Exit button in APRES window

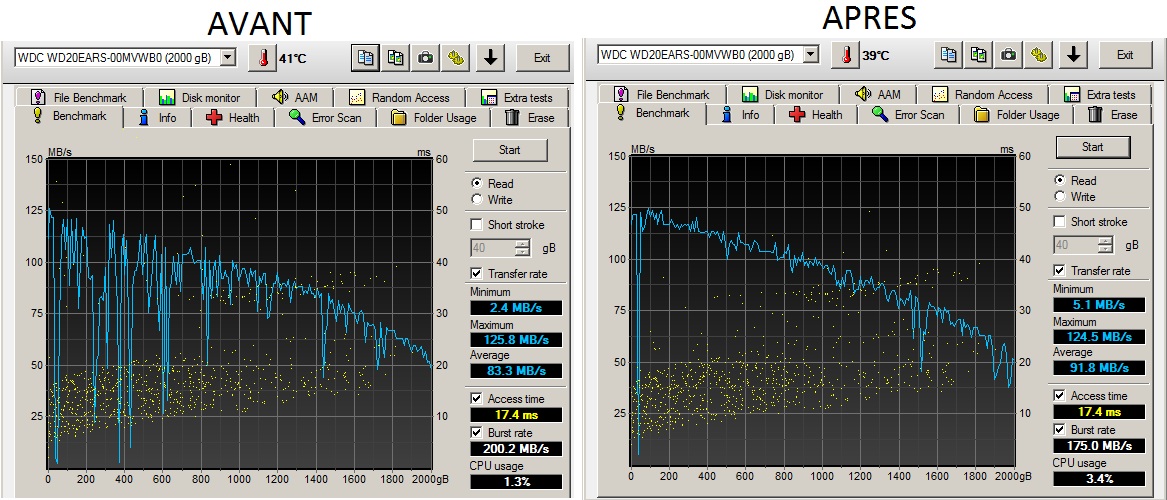click(1125, 54)
